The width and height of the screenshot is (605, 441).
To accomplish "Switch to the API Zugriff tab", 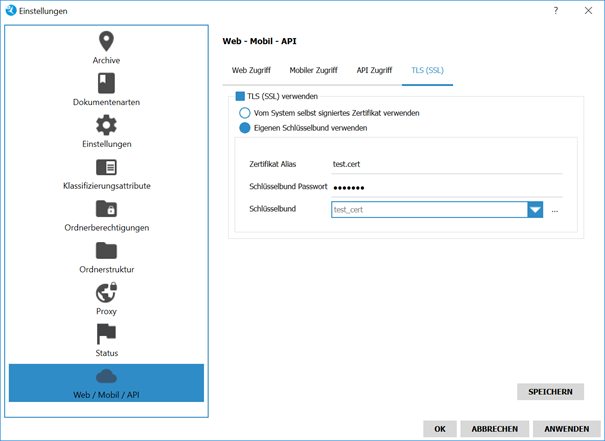I will 375,71.
